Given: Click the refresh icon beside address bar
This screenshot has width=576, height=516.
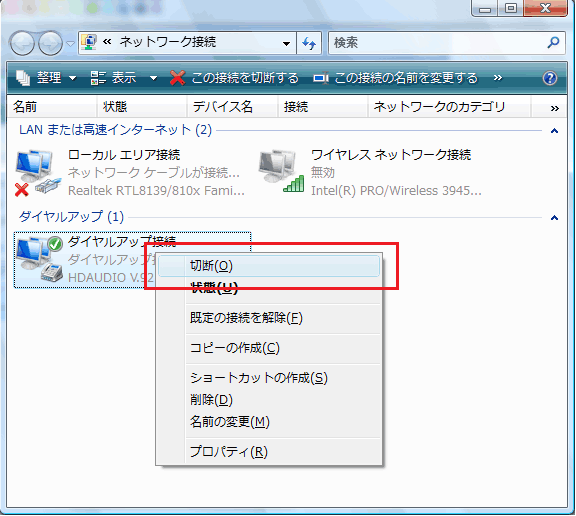Looking at the screenshot, I should [309, 43].
